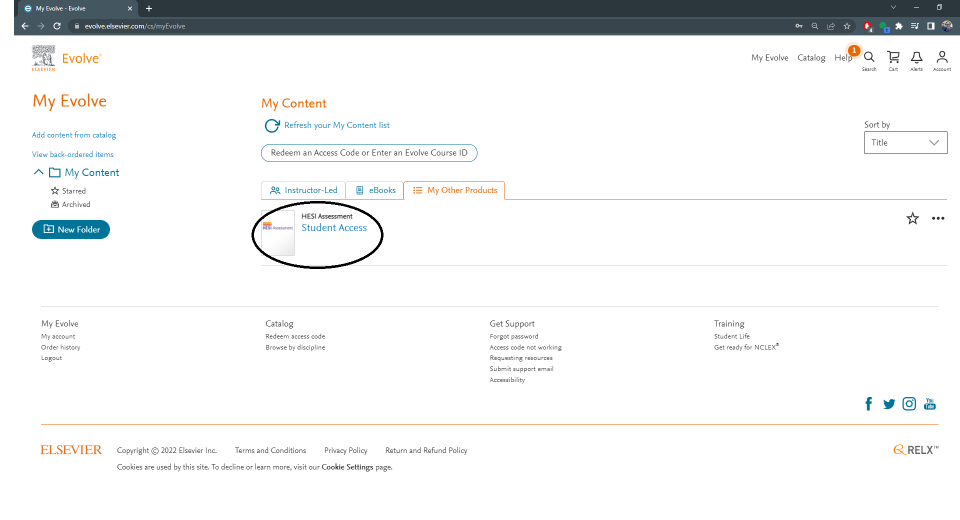Viewport: 960px width, 520px height.
Task: Collapse the My Content folder chevron
Action: pyautogui.click(x=39, y=172)
